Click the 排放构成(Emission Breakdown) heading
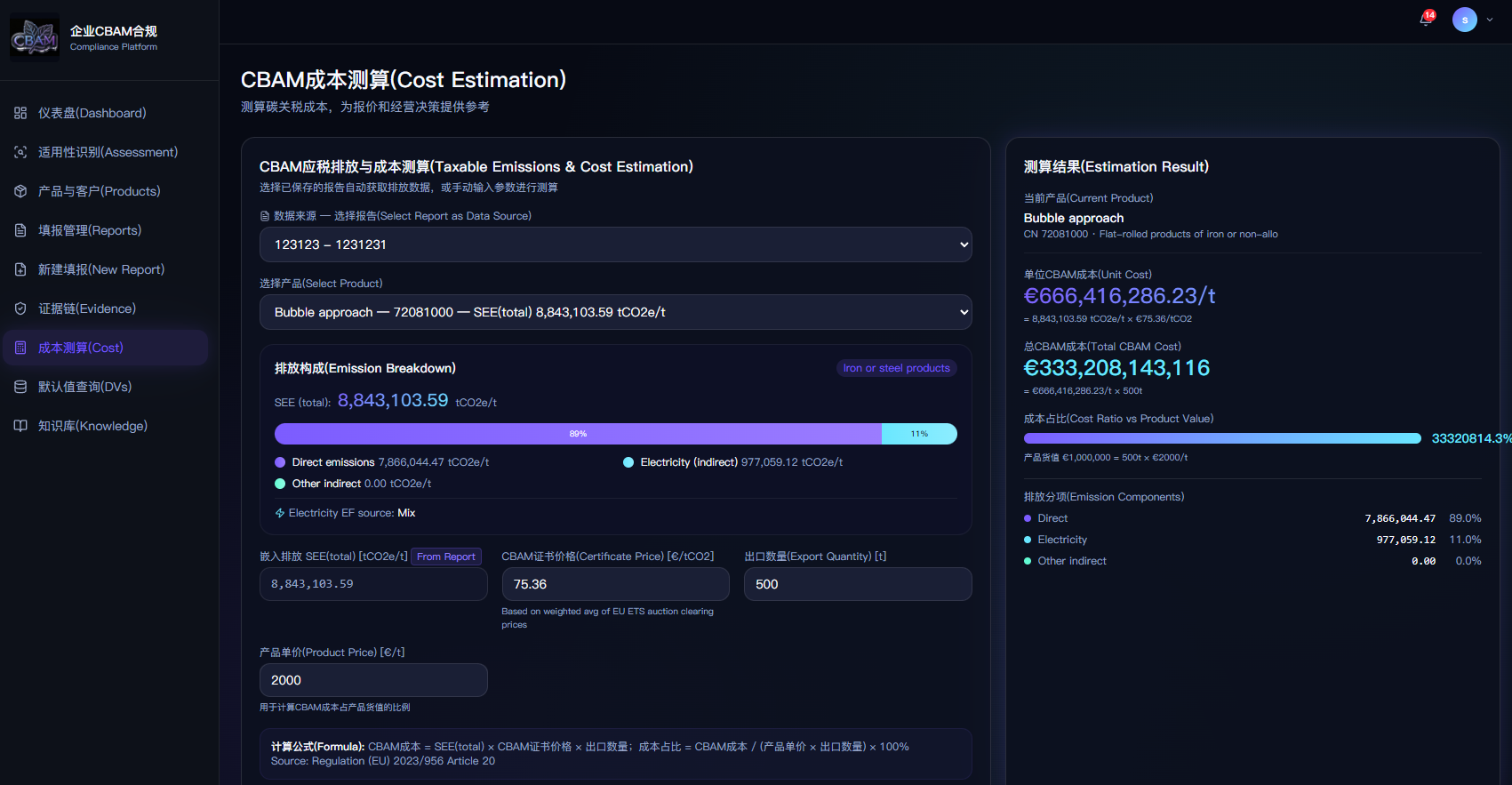The height and width of the screenshot is (785, 1512). click(365, 368)
